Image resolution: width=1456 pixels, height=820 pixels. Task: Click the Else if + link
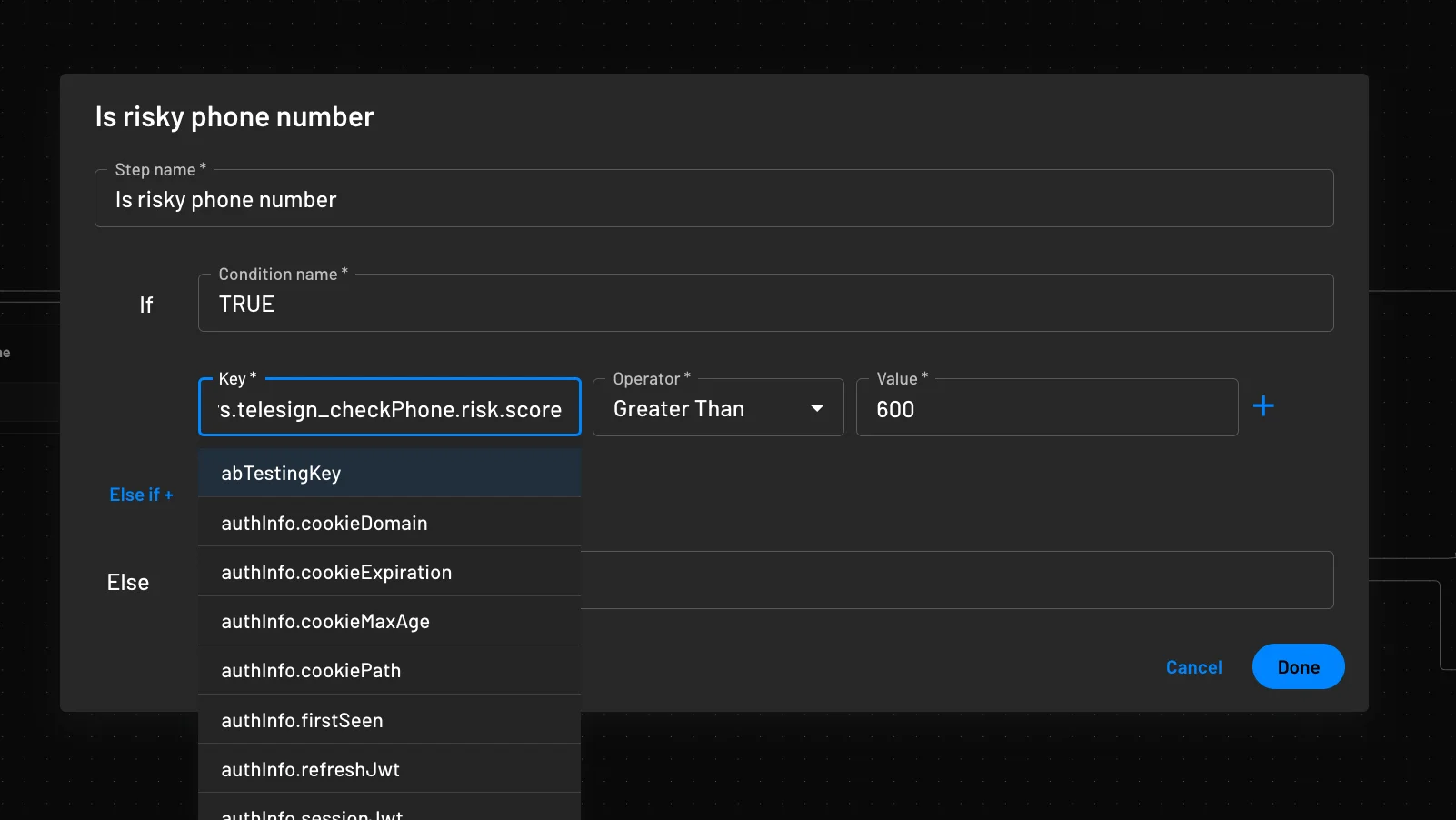point(141,495)
